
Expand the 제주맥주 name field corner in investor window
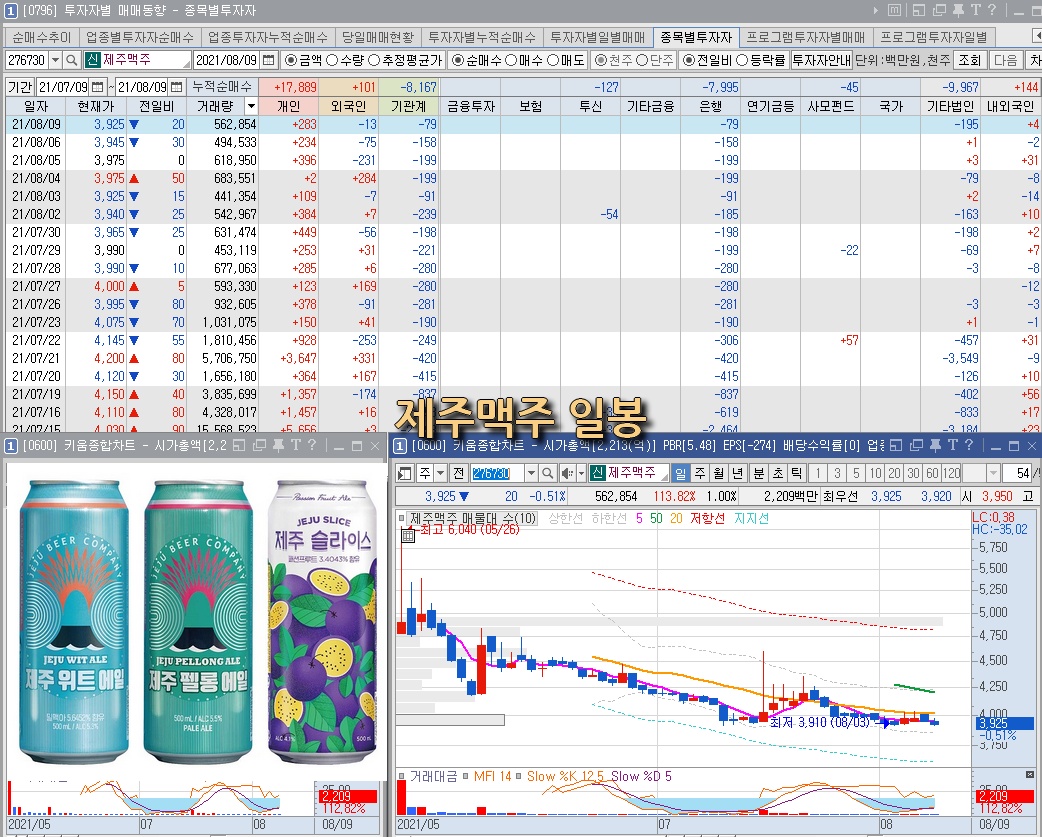click(x=187, y=64)
